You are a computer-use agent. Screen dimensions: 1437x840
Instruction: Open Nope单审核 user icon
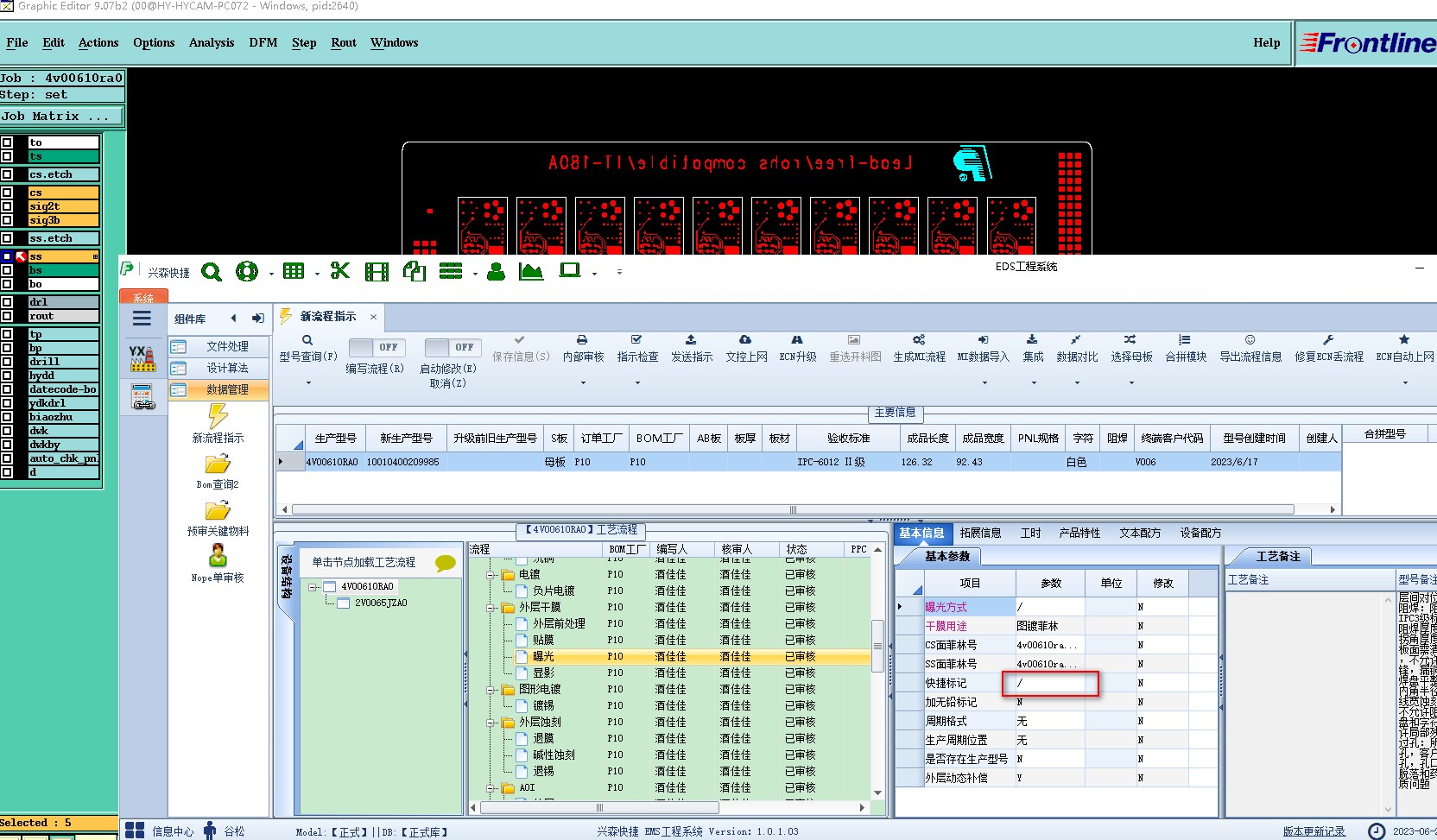tap(218, 555)
